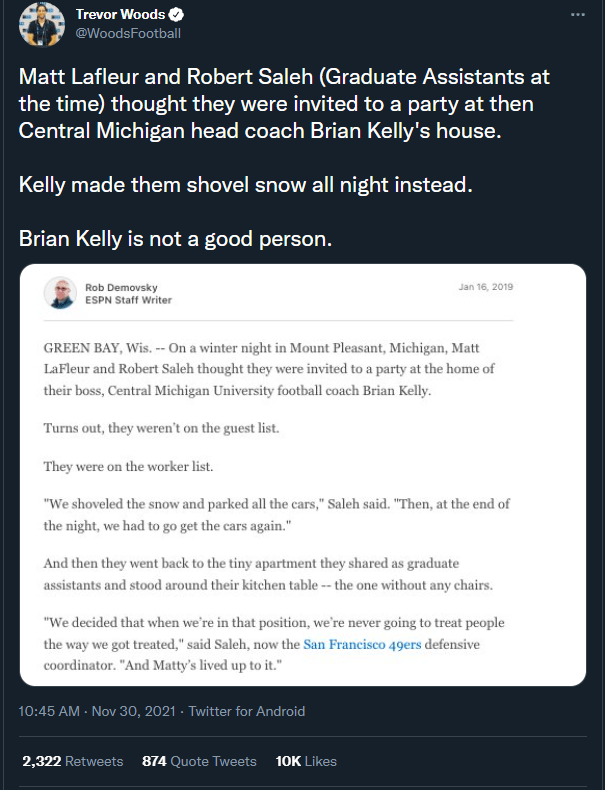Open the @WoodsFootball handle link
This screenshot has height=790, width=605.
click(x=128, y=33)
